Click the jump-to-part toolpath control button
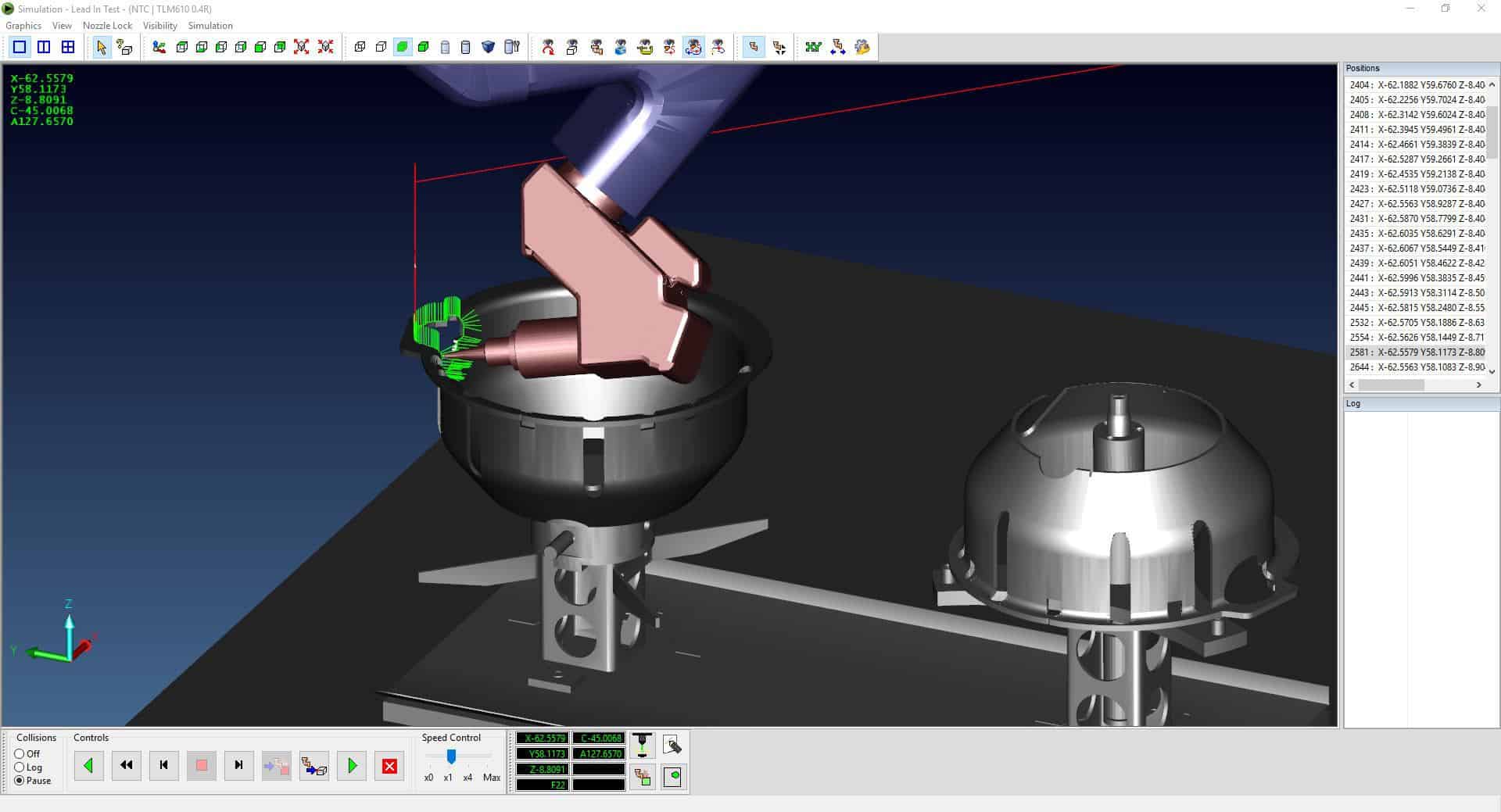 pyautogui.click(x=314, y=766)
